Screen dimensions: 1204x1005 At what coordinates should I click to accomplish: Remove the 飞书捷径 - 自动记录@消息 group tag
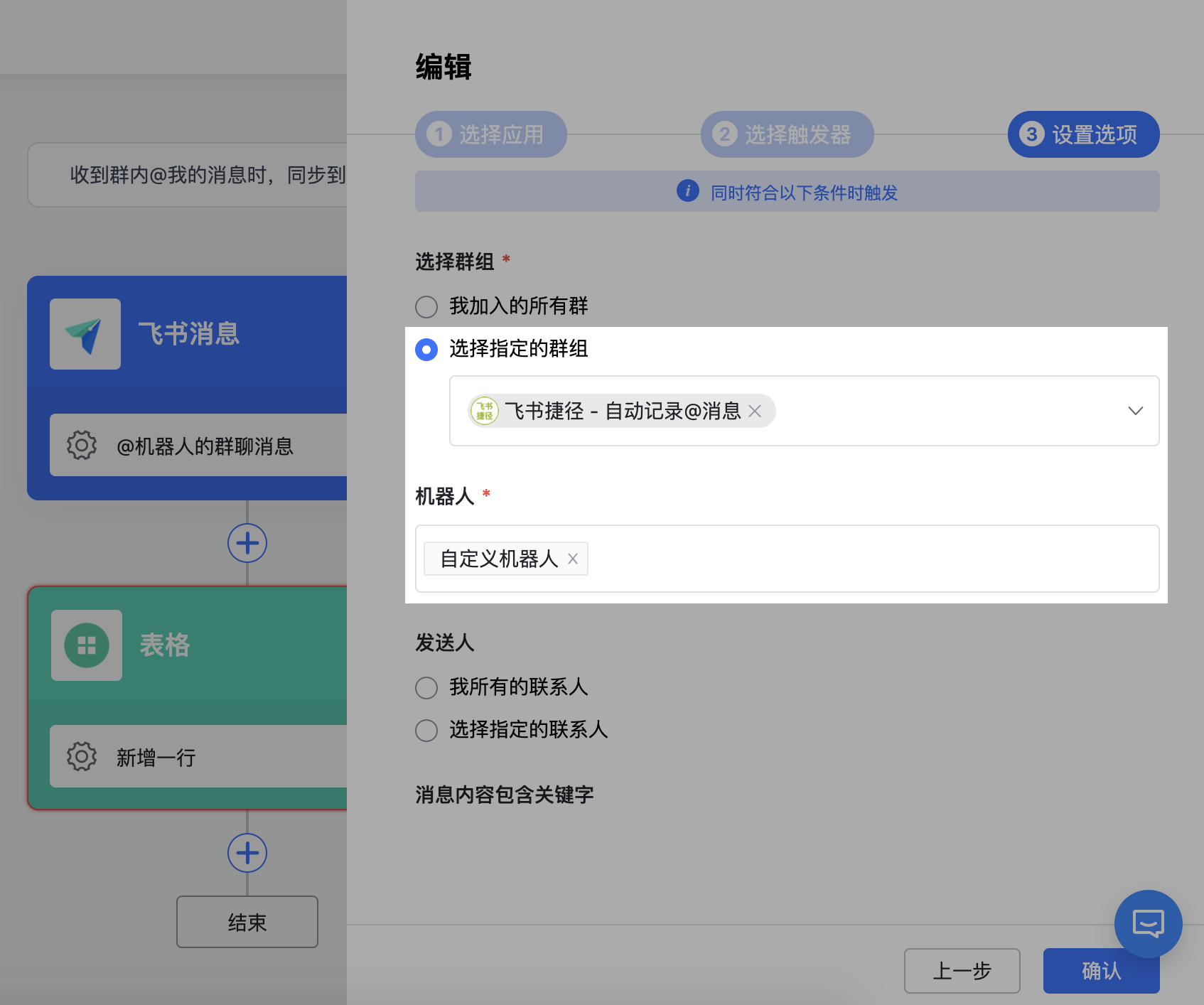pos(755,411)
